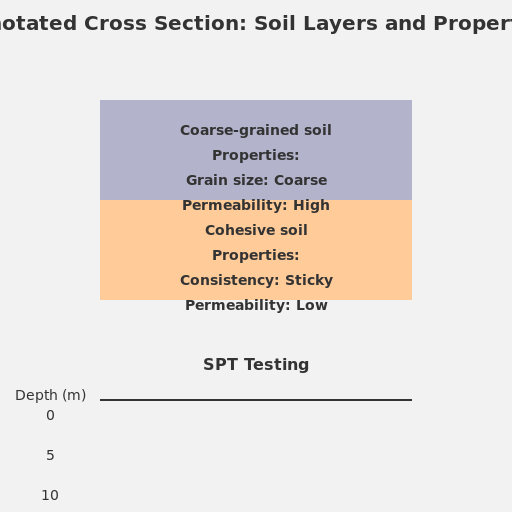This screenshot has height=512, width=512.
Task: Click the black horizontal SPT line
Action: 256,400
